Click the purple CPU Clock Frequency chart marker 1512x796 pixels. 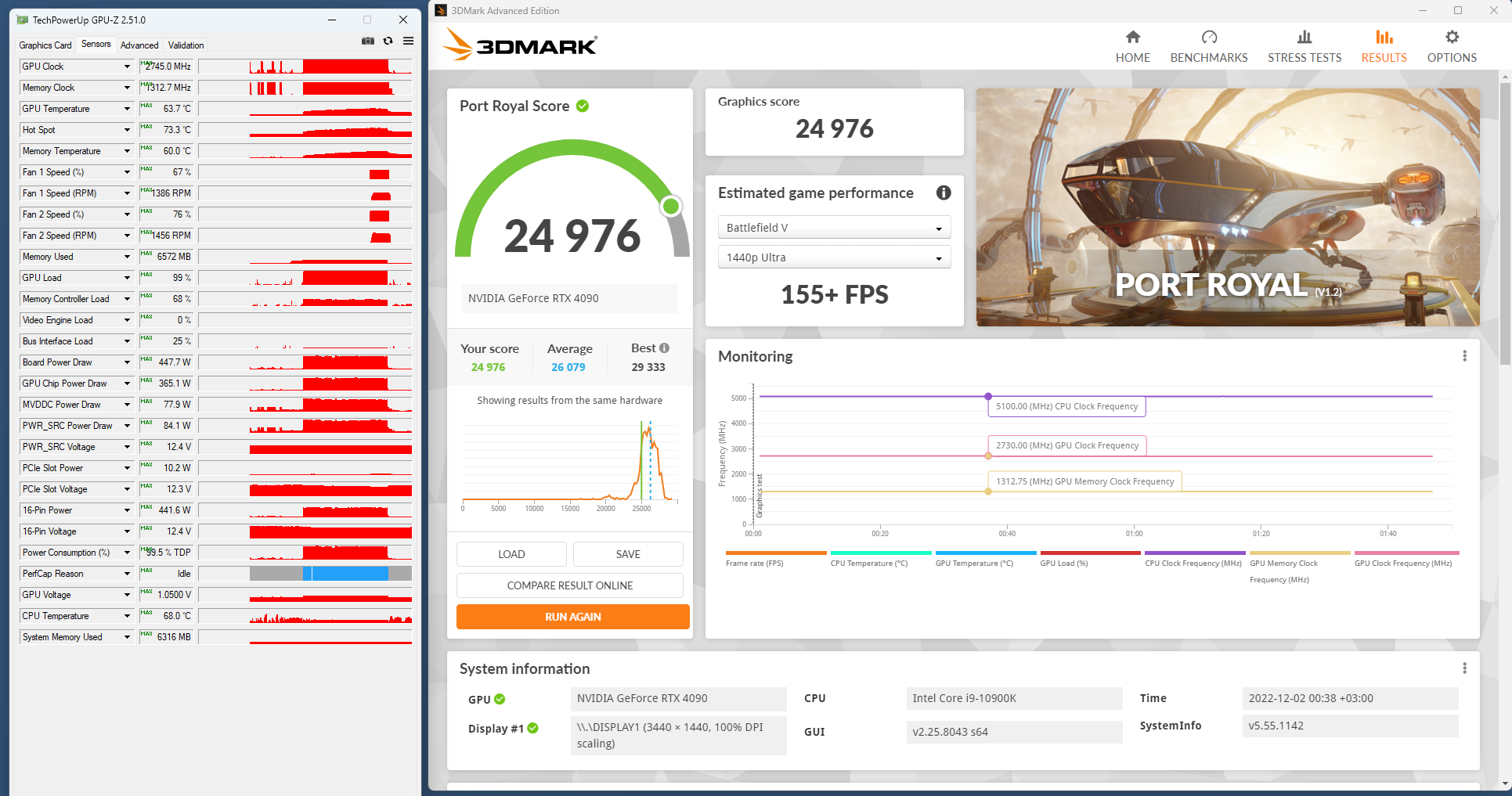tap(988, 396)
